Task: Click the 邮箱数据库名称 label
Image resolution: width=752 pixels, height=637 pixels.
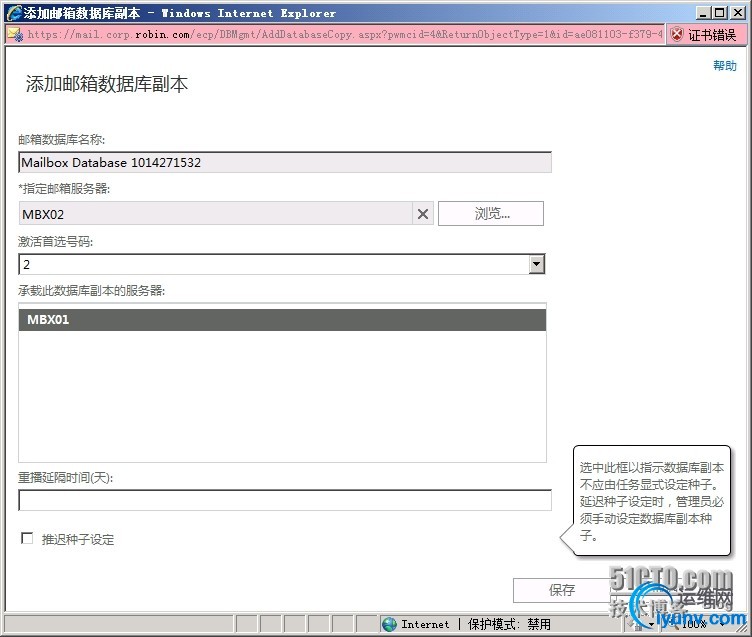Action: click(x=61, y=140)
